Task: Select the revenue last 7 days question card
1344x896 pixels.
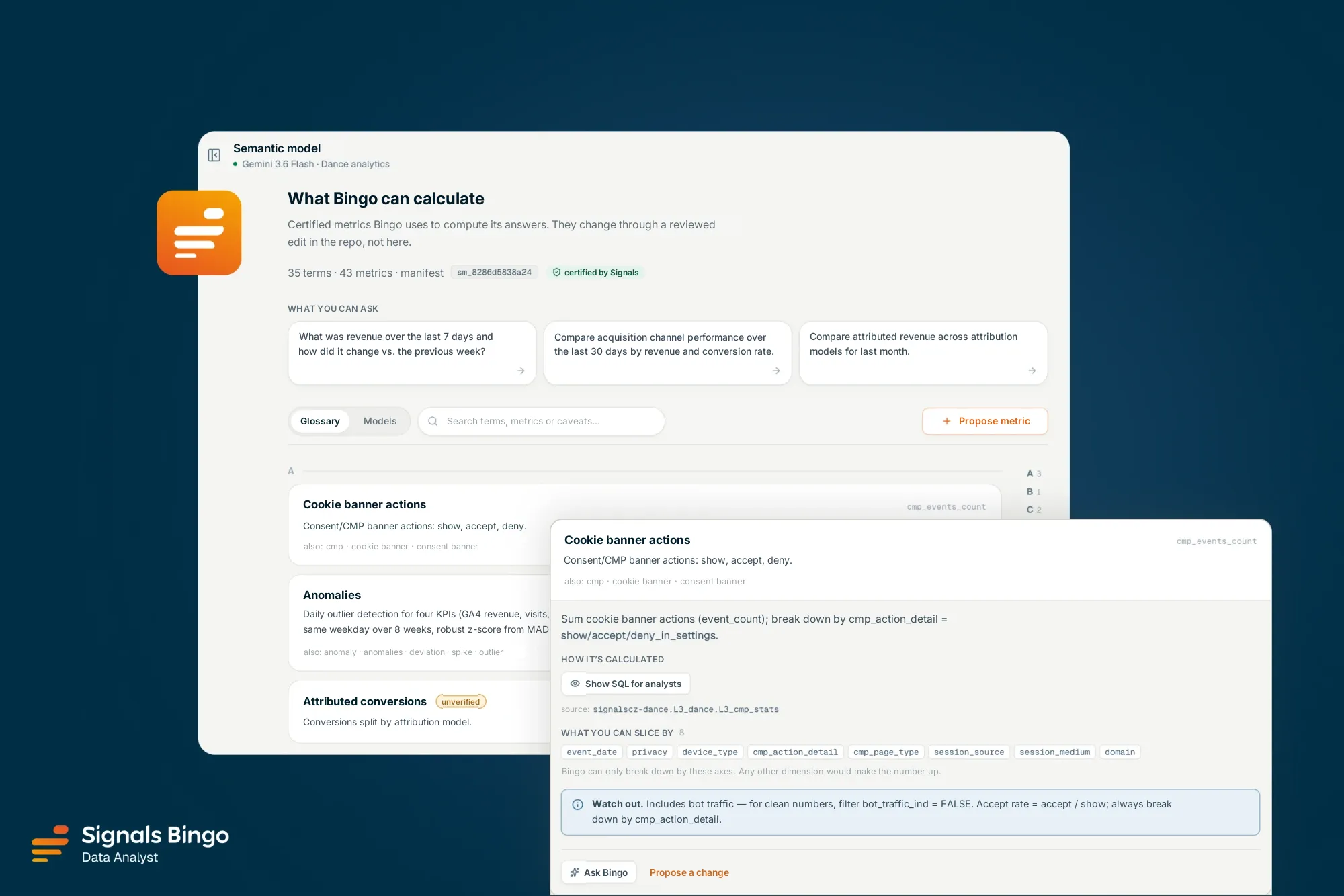Action: tap(412, 353)
